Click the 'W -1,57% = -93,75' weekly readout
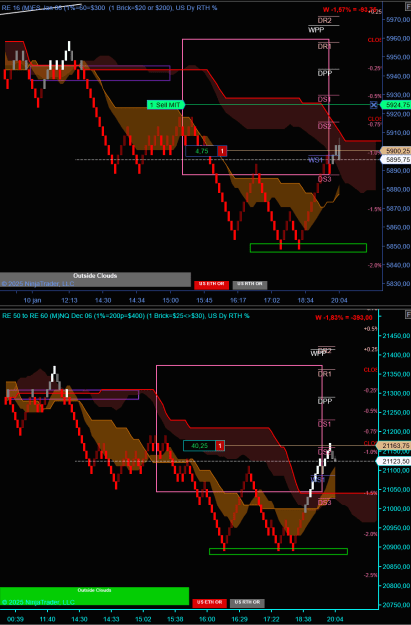 pyautogui.click(x=350, y=9)
